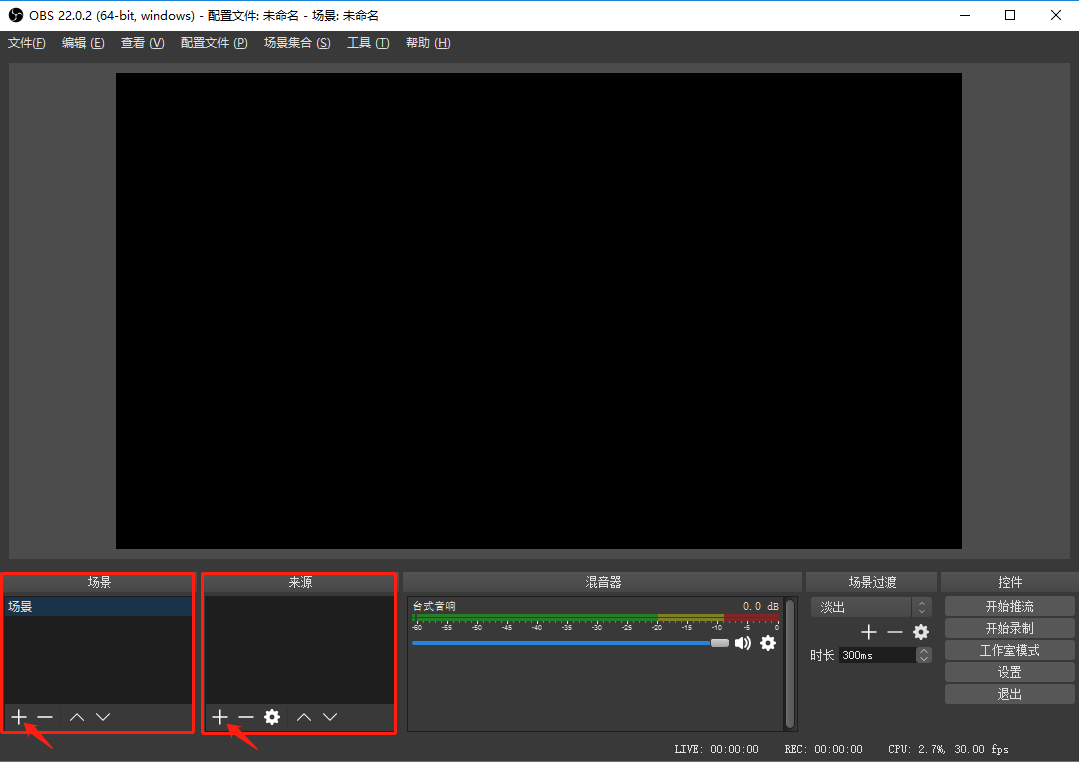
Task: Mute the 台式音响 speaker icon
Action: 743,643
